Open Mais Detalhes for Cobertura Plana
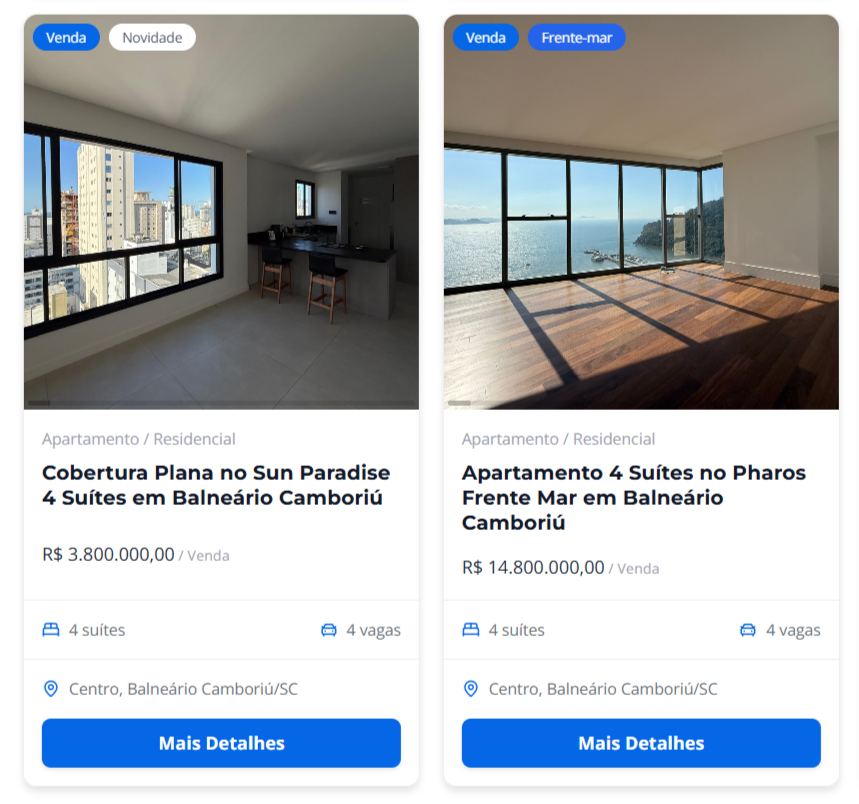The height and width of the screenshot is (804, 859). pos(221,743)
